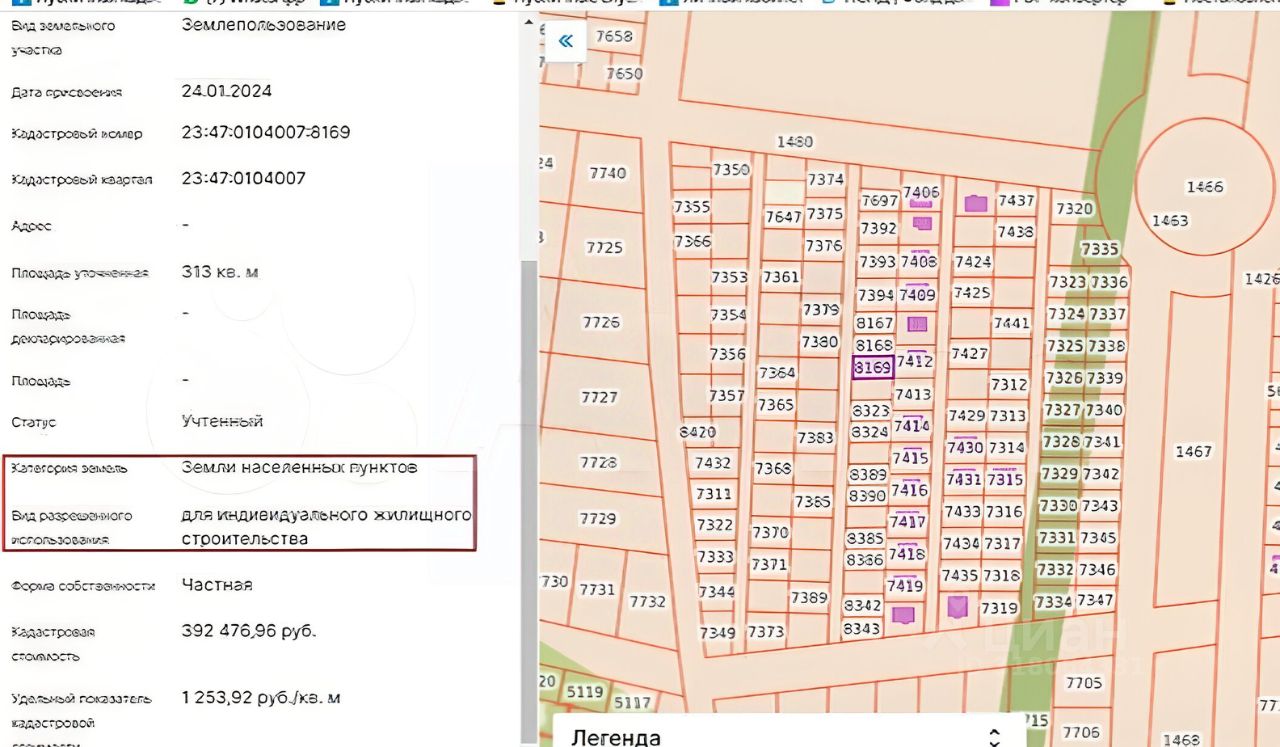Click parcel 5119 on the map
This screenshot has width=1280, height=747.
585,691
